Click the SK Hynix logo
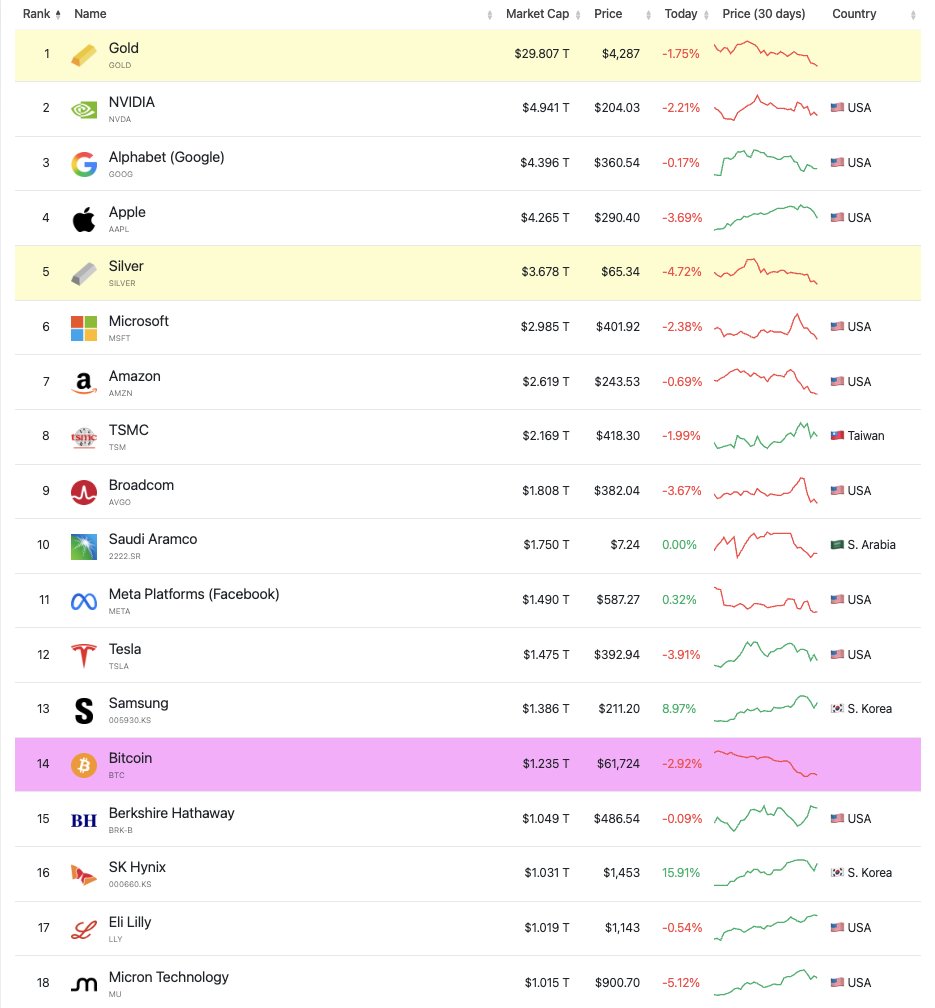Image resolution: width=935 pixels, height=1008 pixels. point(84,874)
